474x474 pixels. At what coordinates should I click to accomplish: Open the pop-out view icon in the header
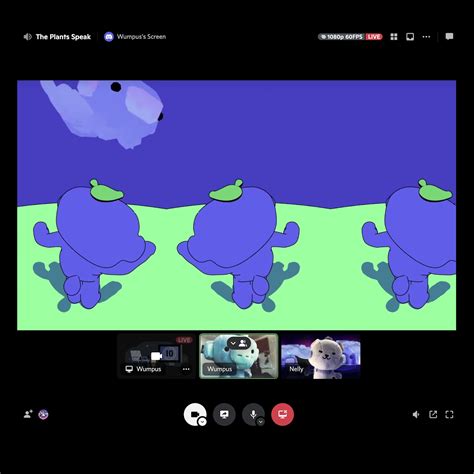coord(410,37)
